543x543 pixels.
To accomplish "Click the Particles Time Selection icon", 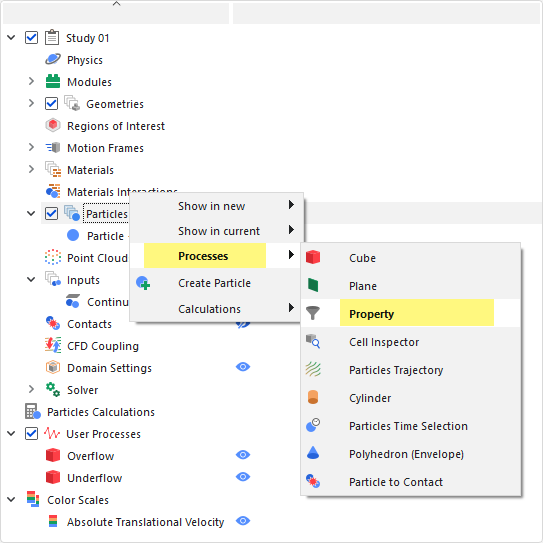I will click(313, 425).
